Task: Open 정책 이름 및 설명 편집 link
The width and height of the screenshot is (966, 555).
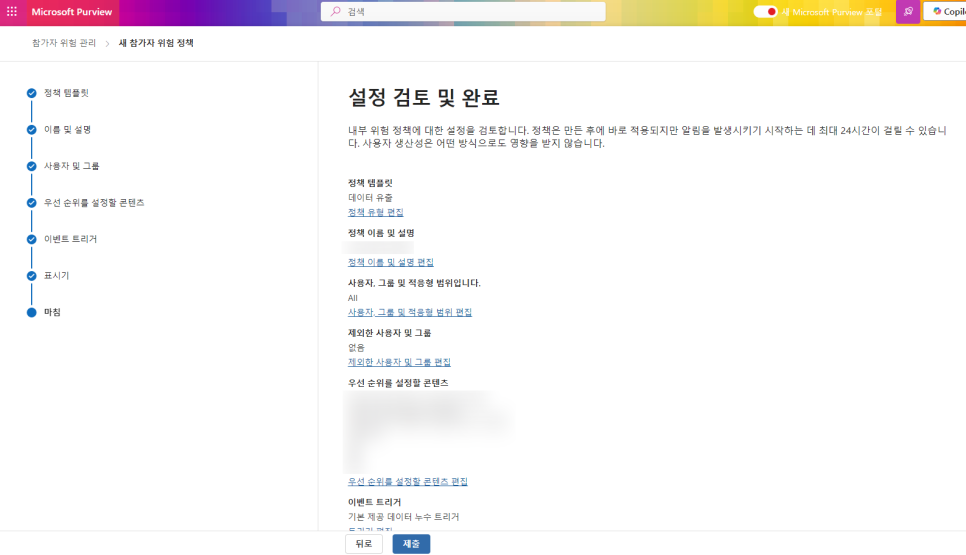Action: [x=391, y=262]
